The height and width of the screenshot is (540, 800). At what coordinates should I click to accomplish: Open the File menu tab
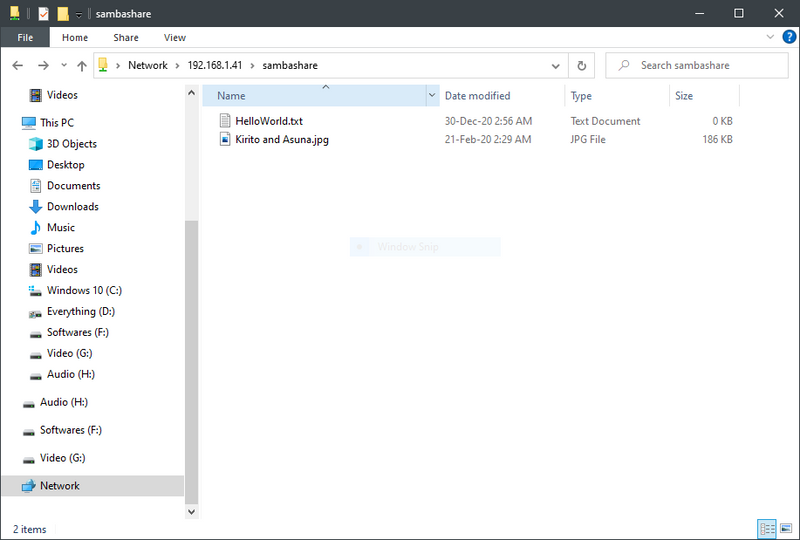click(x=25, y=37)
